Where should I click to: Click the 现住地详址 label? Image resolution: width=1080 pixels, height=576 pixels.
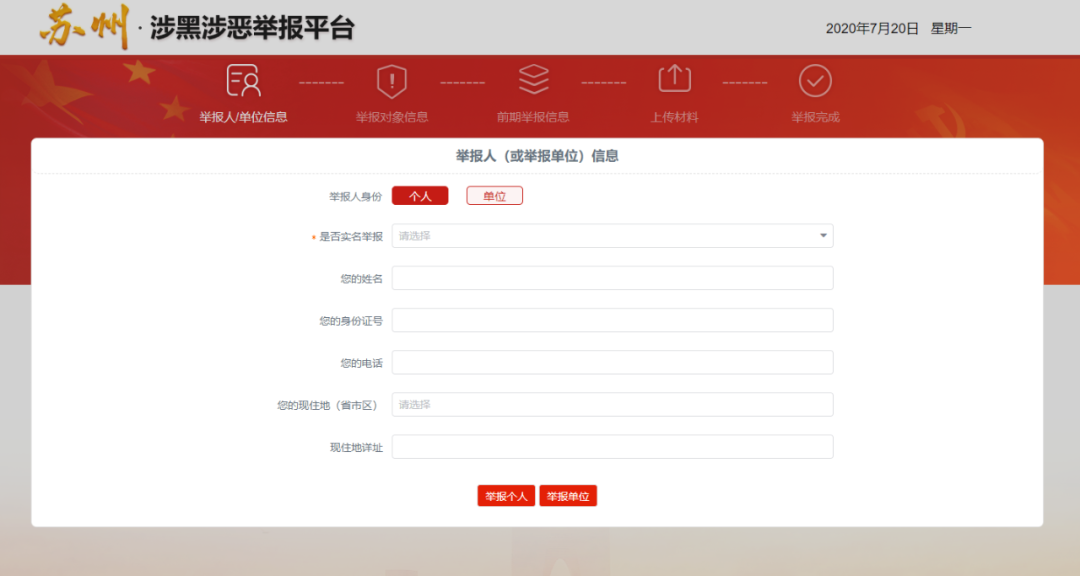[356, 448]
